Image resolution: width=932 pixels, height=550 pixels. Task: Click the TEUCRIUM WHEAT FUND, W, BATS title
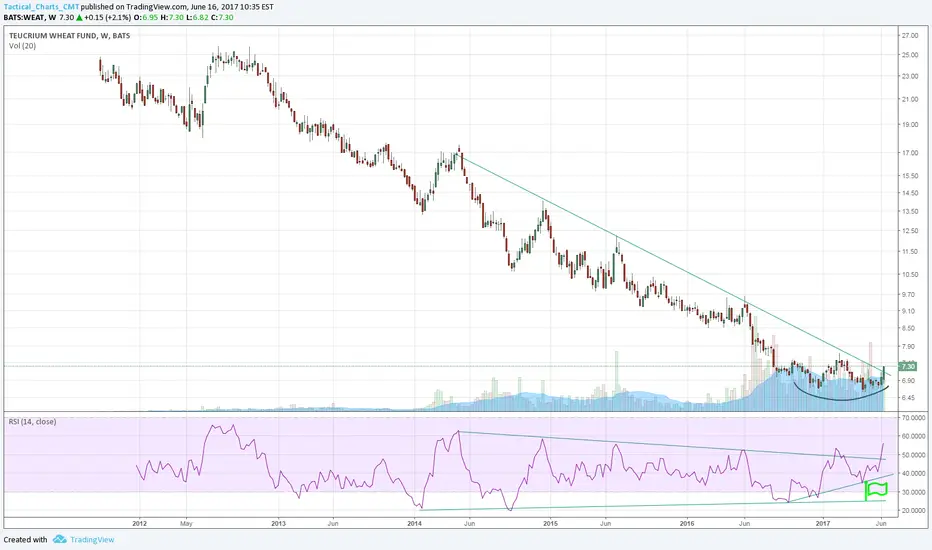(70, 36)
